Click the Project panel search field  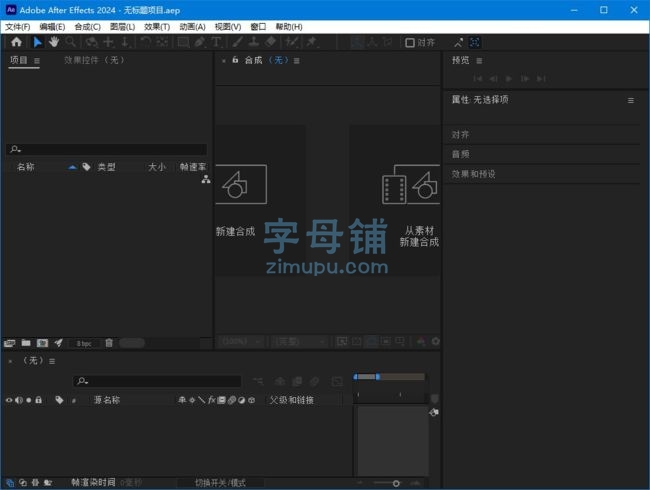click(x=107, y=149)
